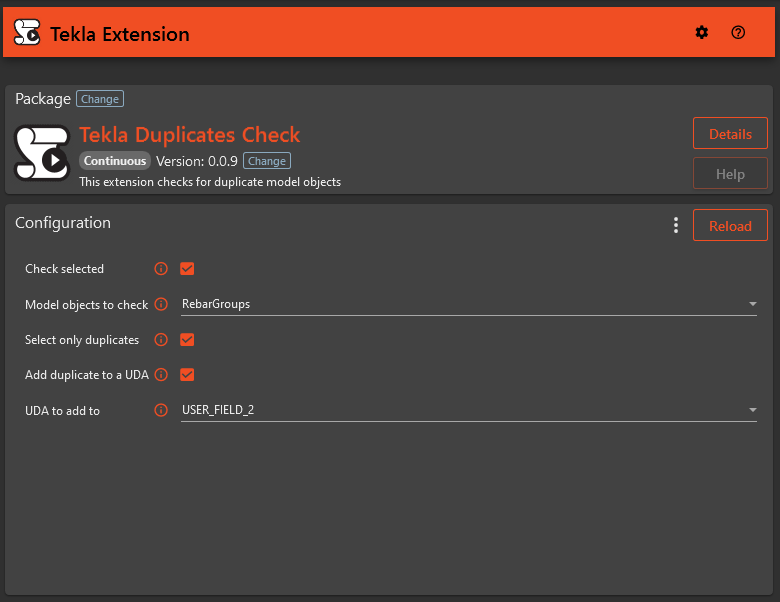Screen dimensions: 780x602
Task: Click info icon next to Check selected
Action: [x=161, y=269]
